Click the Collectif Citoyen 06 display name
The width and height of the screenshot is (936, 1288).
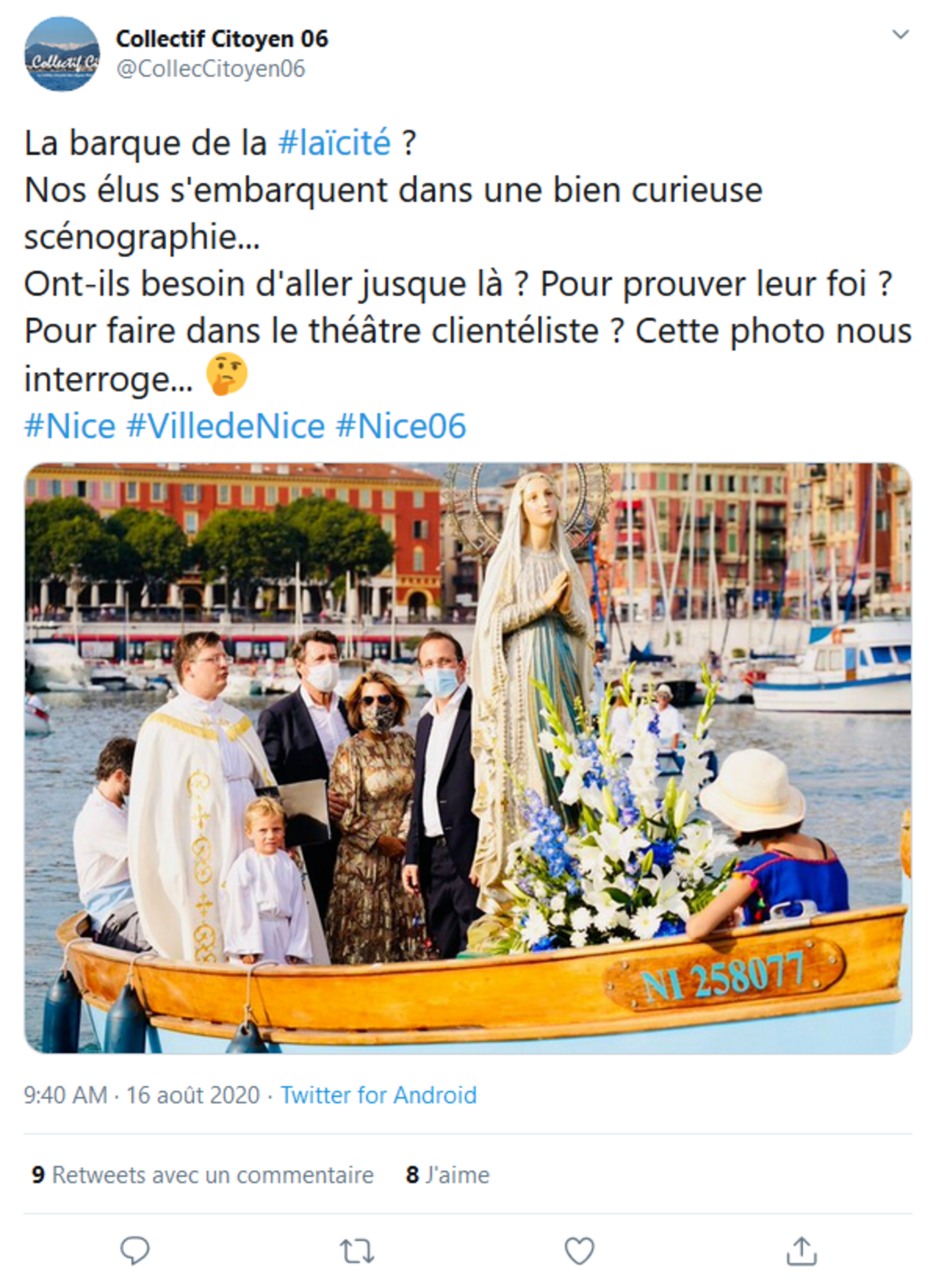222,39
